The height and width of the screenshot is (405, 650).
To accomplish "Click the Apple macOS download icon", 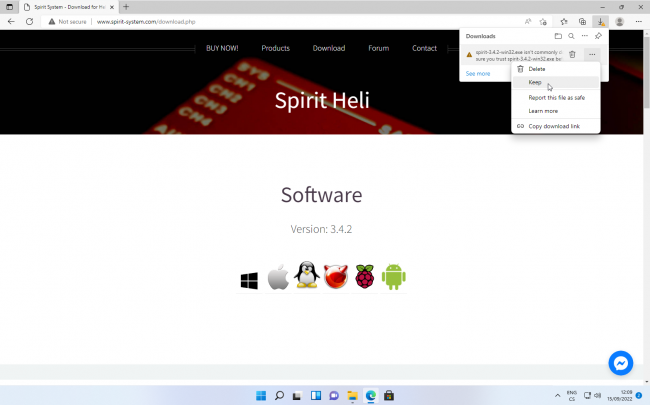I will pyautogui.click(x=278, y=277).
